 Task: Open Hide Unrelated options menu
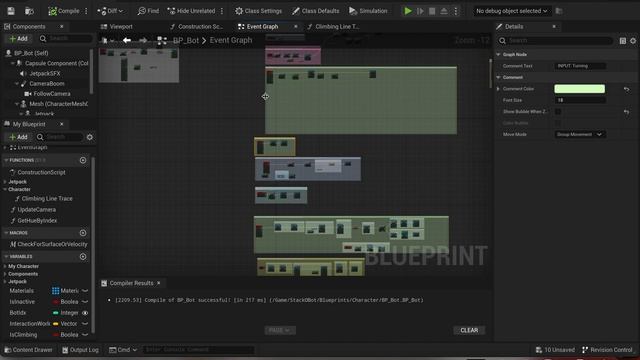coord(222,11)
